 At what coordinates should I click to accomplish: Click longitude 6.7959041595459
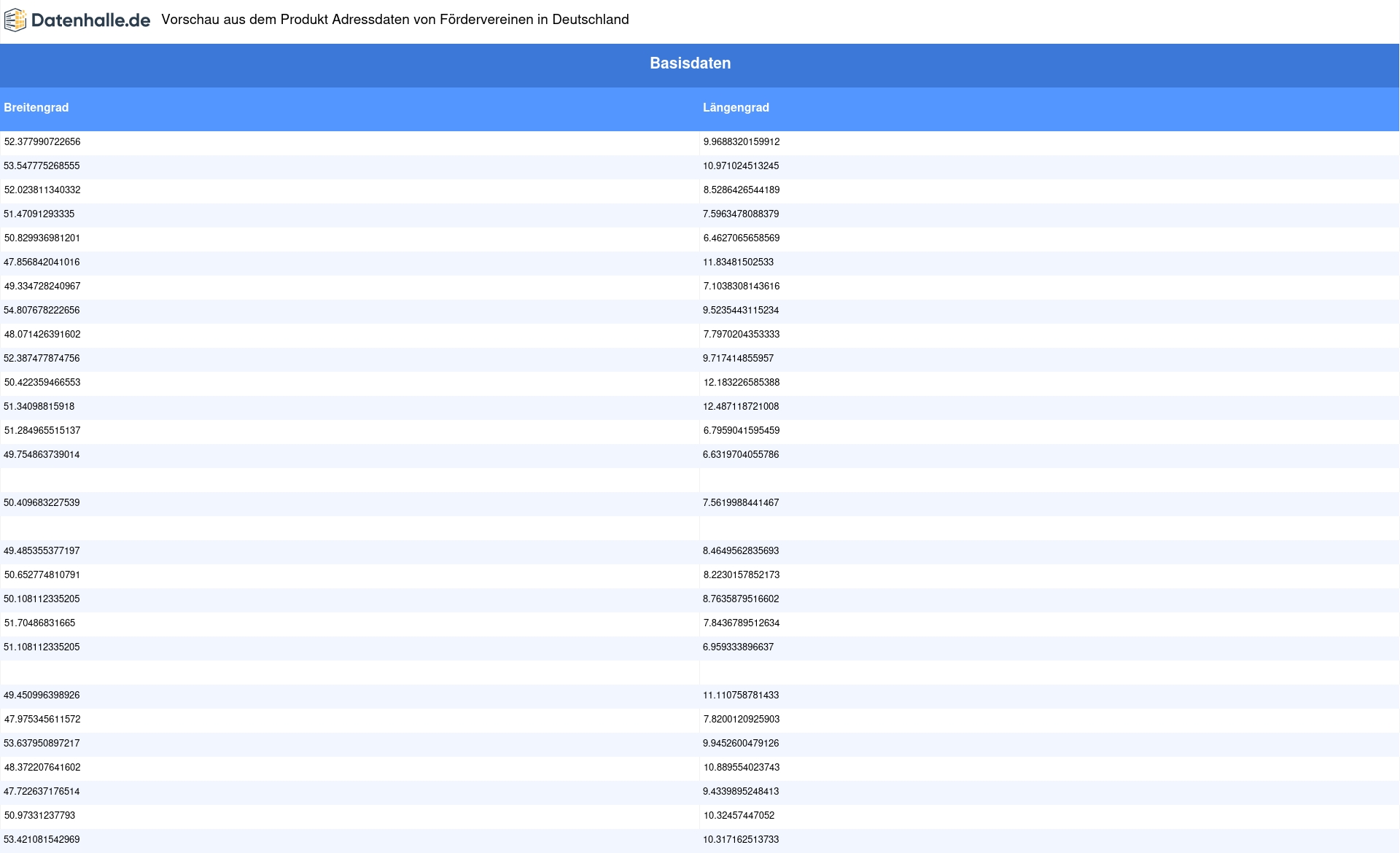[741, 431]
